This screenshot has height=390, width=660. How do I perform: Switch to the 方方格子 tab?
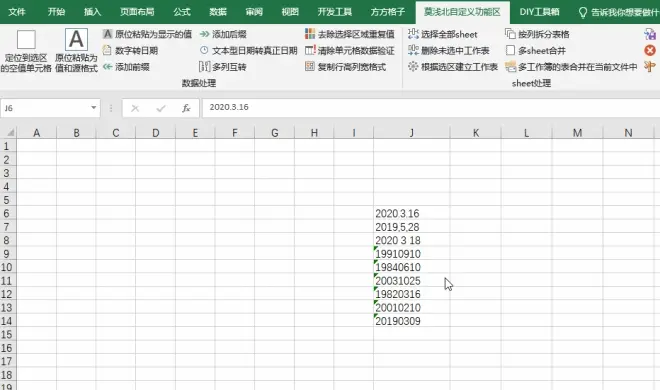tap(387, 12)
